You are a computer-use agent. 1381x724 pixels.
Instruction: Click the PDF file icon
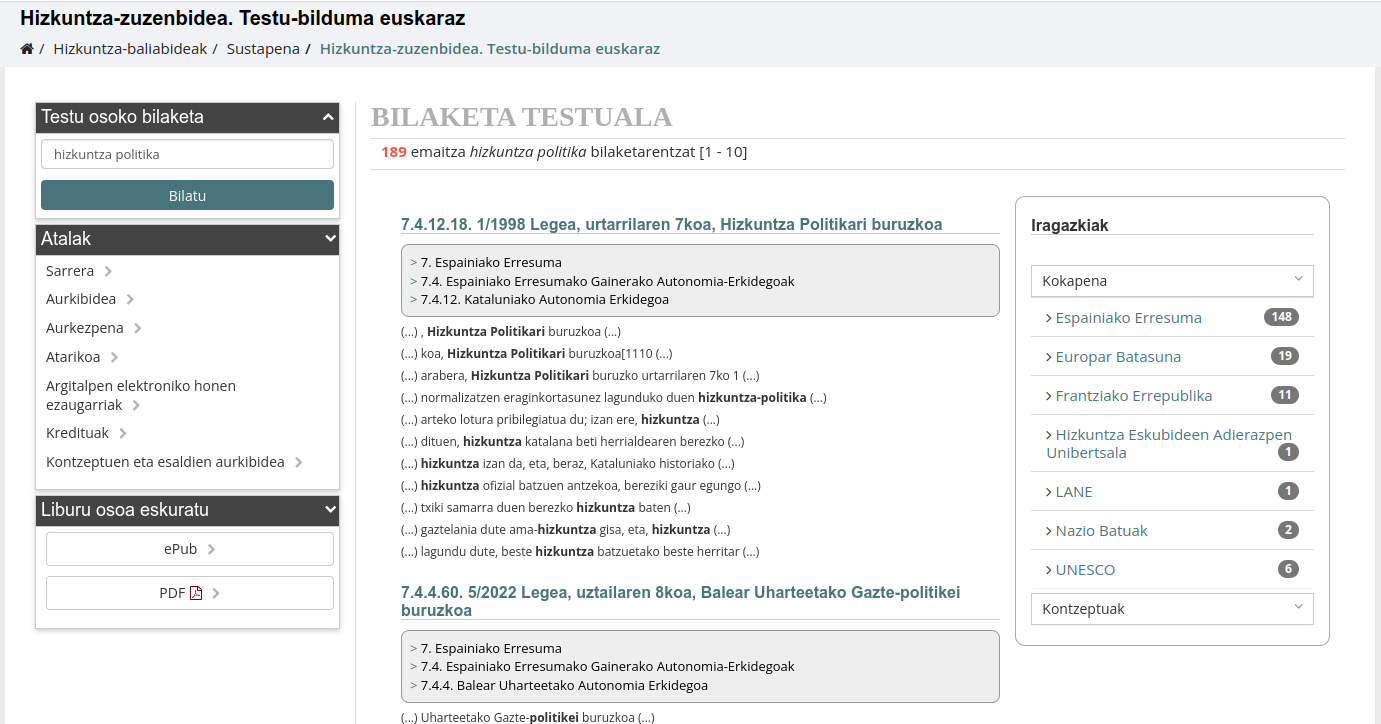[x=196, y=593]
